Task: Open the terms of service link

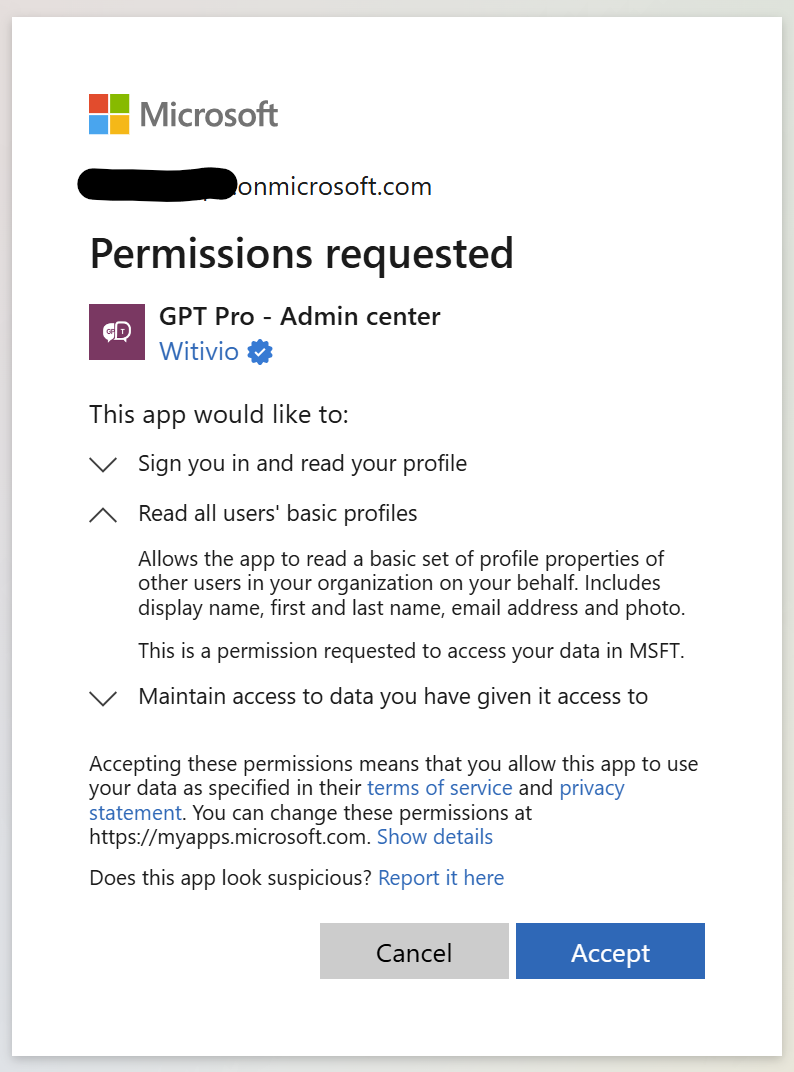Action: [439, 787]
